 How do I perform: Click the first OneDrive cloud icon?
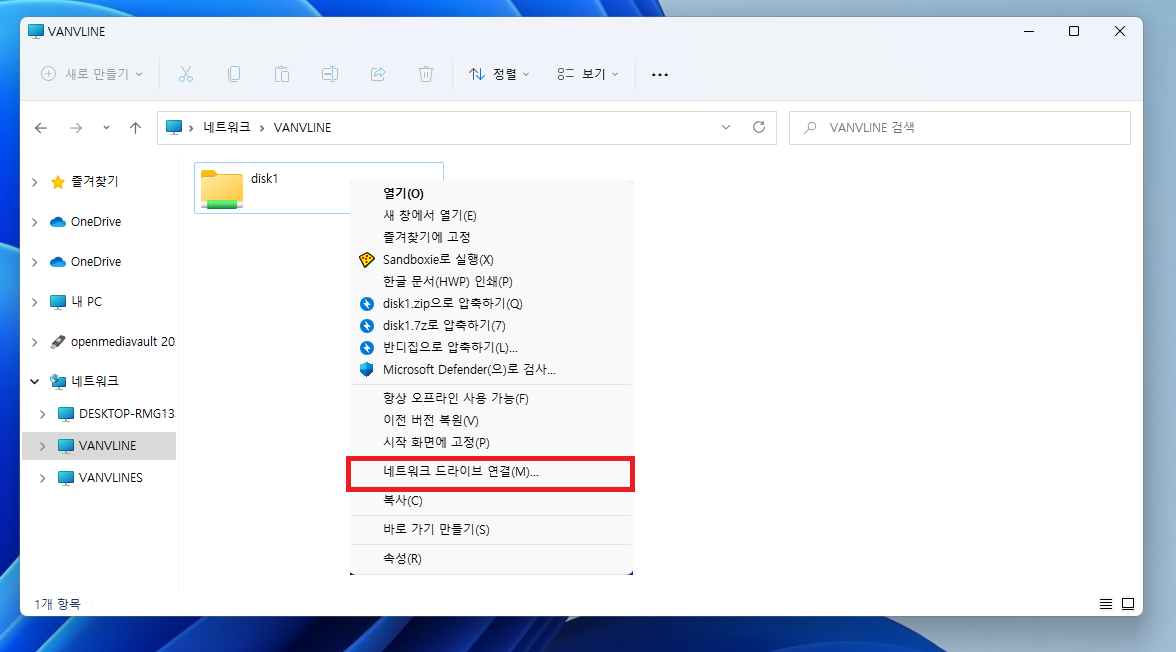(x=58, y=222)
